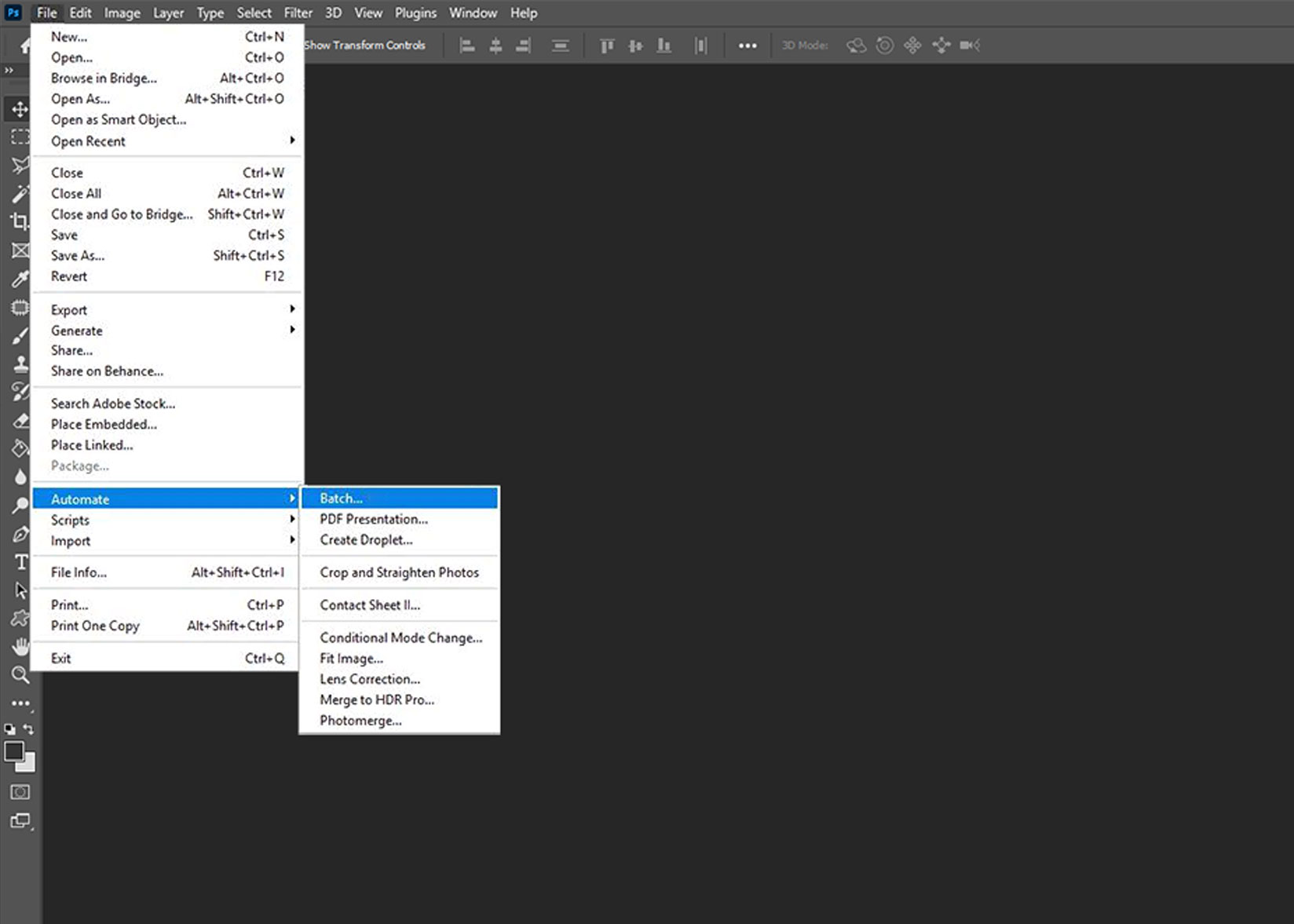Change the screen mode
The height and width of the screenshot is (924, 1294).
pos(20,821)
